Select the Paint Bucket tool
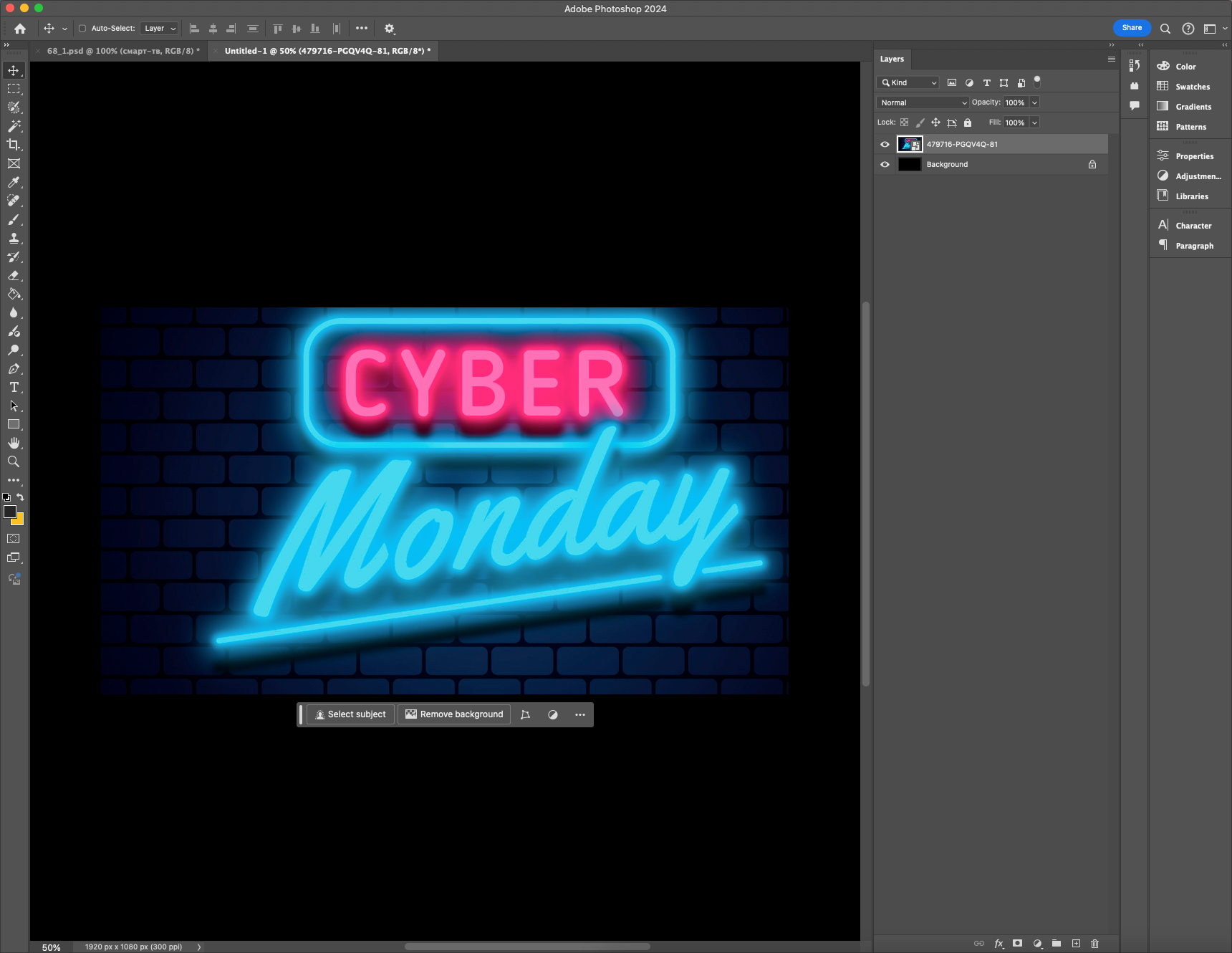 (x=14, y=294)
